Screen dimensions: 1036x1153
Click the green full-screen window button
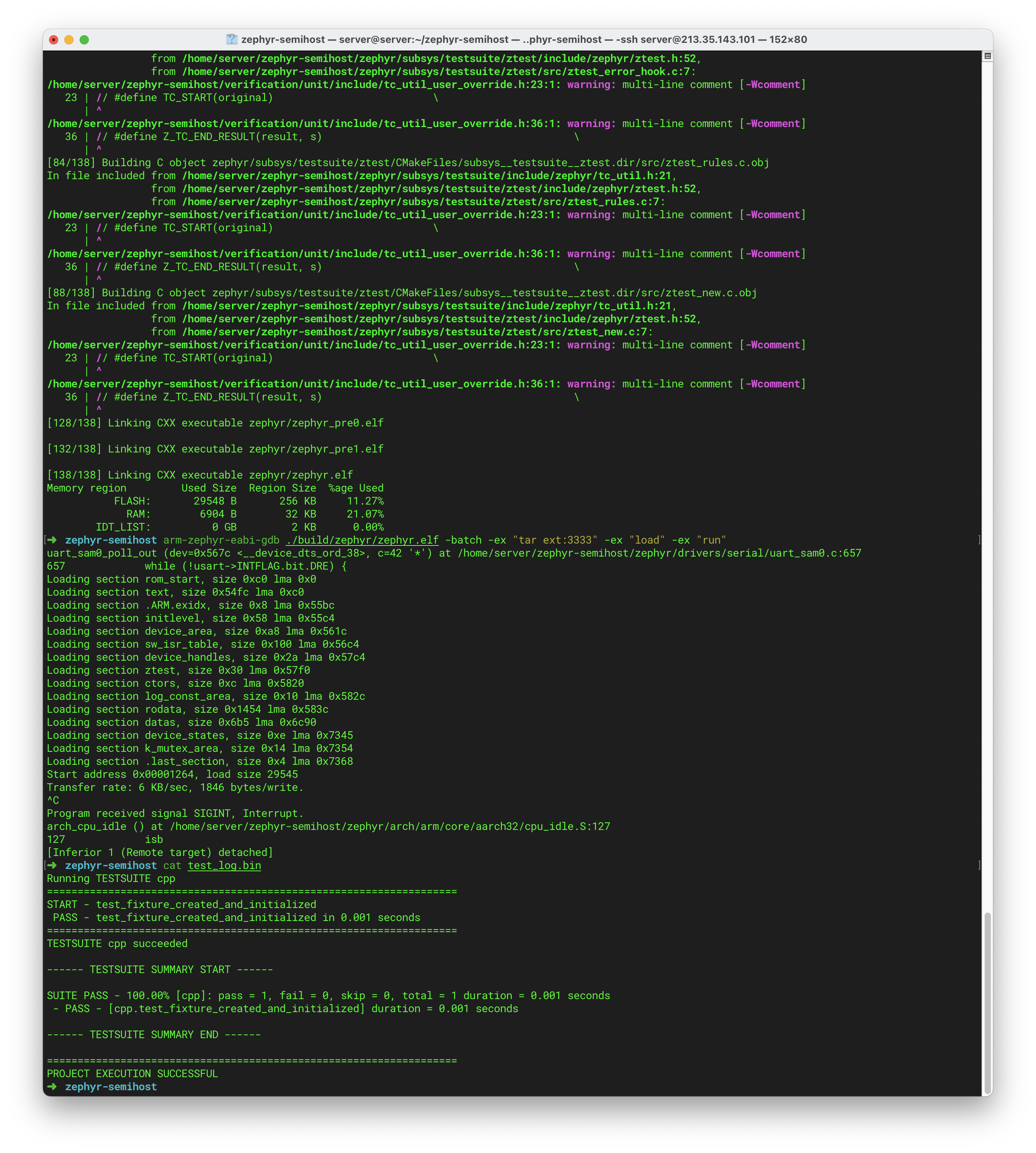(x=84, y=39)
